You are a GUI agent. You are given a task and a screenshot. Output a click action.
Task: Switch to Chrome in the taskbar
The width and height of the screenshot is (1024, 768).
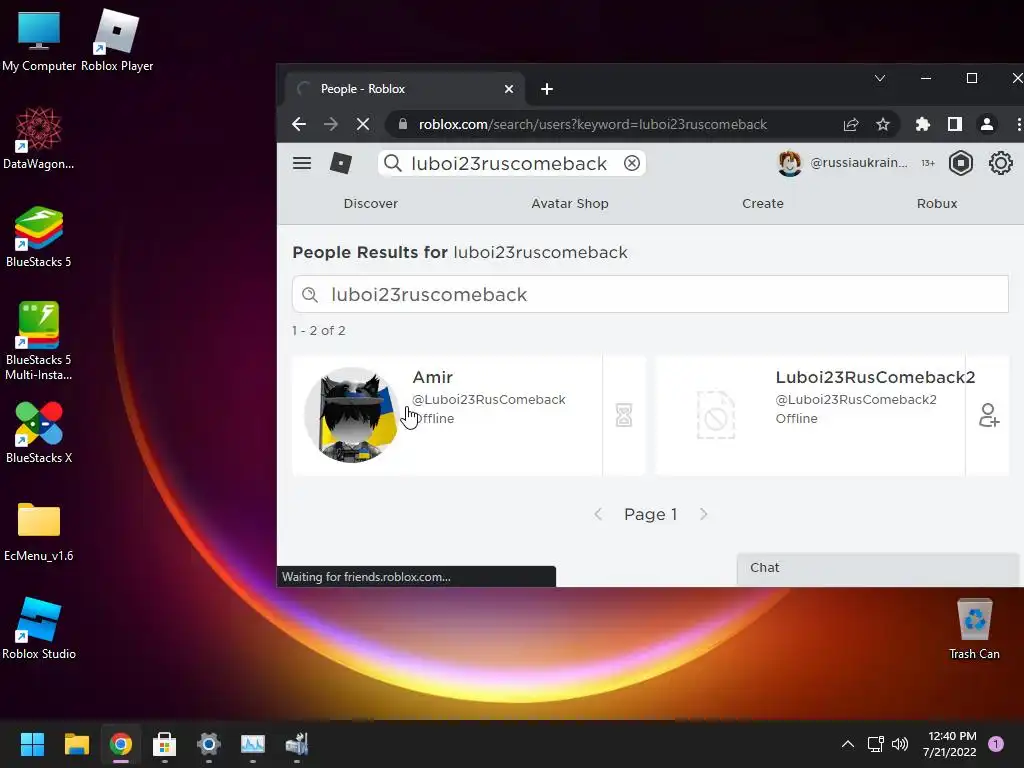click(x=121, y=744)
